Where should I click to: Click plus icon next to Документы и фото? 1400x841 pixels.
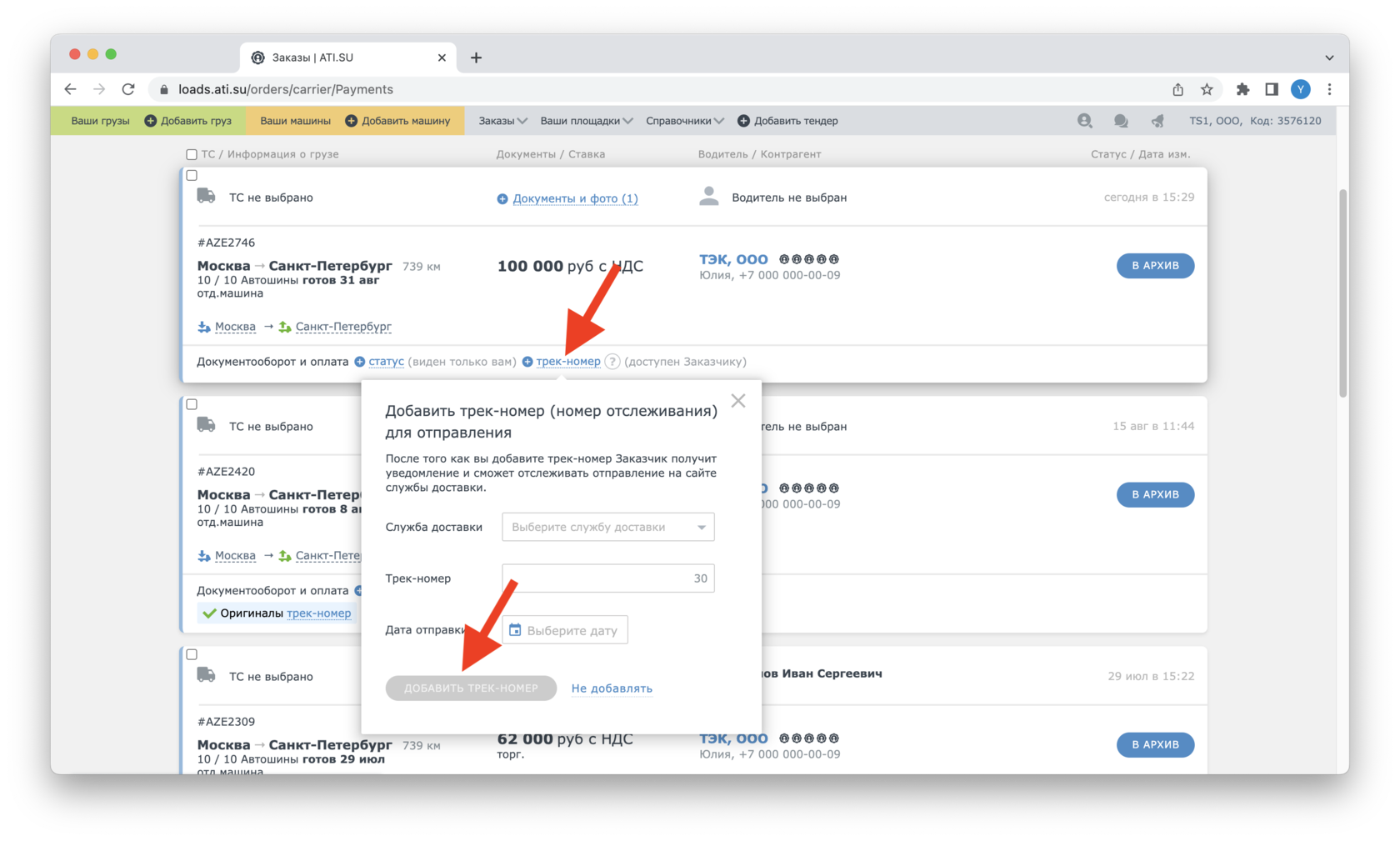coord(502,198)
